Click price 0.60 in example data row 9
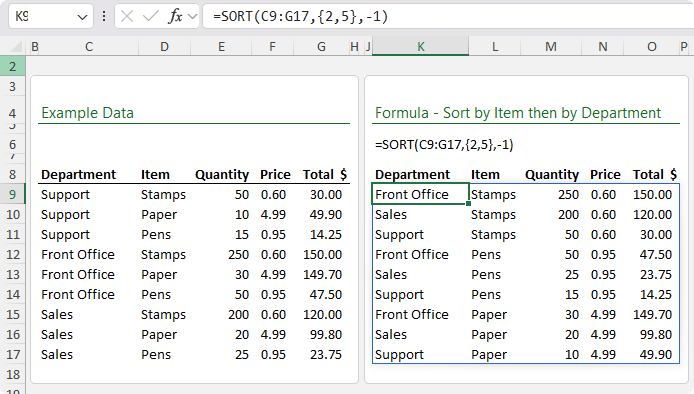The image size is (694, 394). (273, 194)
